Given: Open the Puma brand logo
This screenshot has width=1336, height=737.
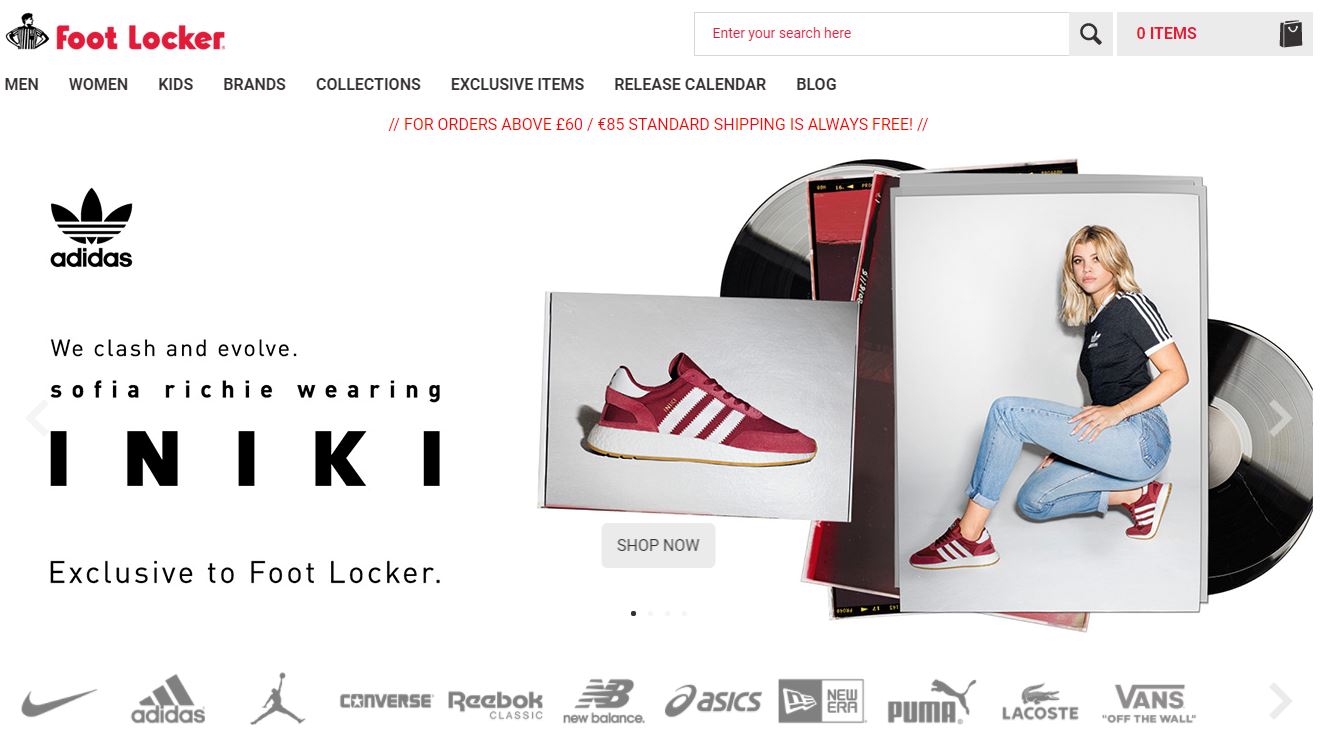Looking at the screenshot, I should point(930,701).
